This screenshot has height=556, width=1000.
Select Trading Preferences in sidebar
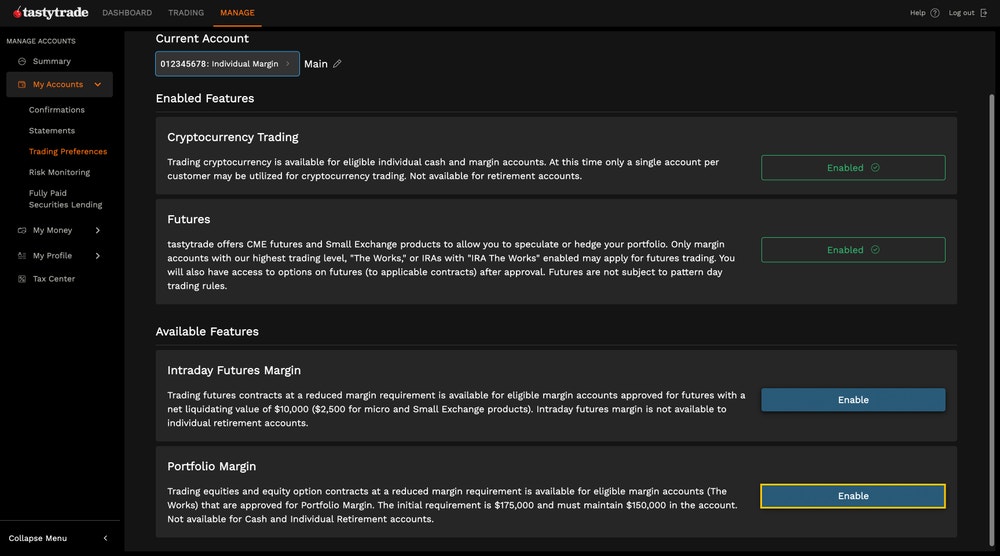[68, 151]
